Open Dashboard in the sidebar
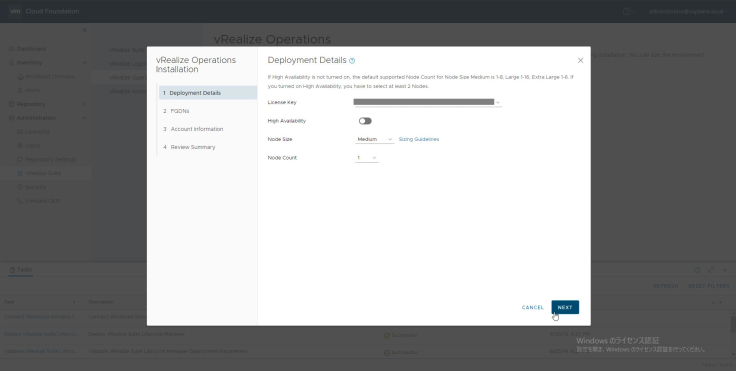Image resolution: width=736 pixels, height=371 pixels. pyautogui.click(x=31, y=49)
